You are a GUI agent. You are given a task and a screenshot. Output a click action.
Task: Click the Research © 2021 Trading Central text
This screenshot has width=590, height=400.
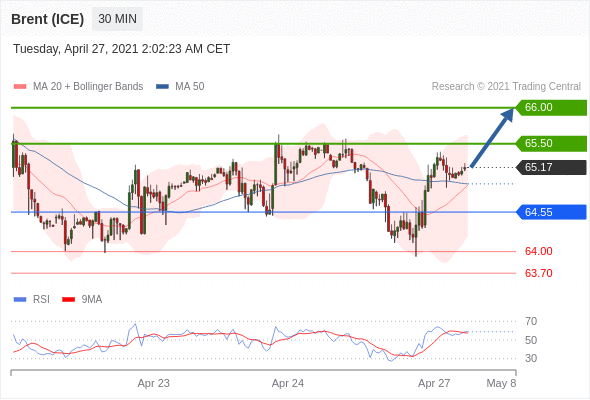[506, 87]
